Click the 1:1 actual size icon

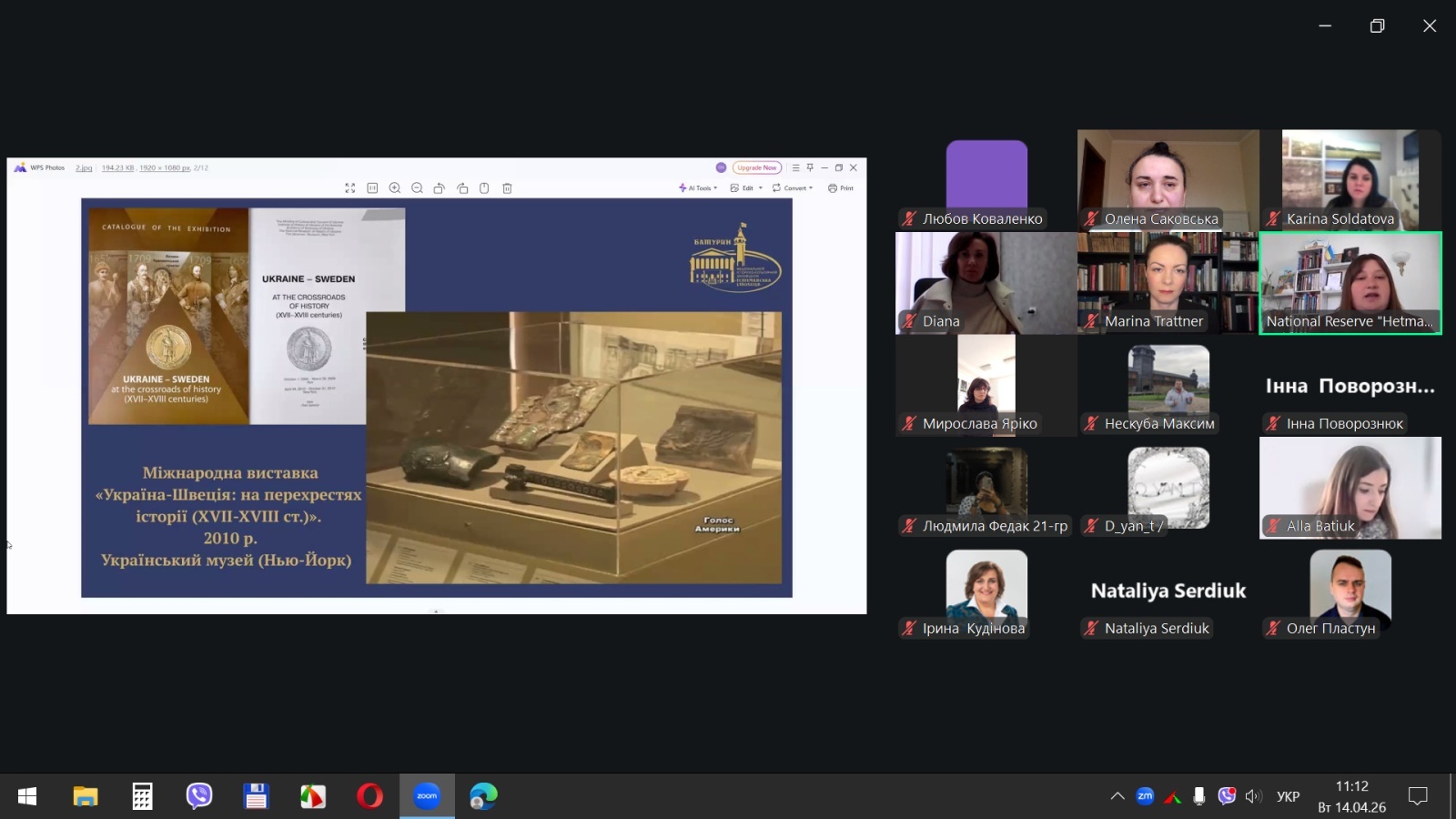pyautogui.click(x=372, y=188)
